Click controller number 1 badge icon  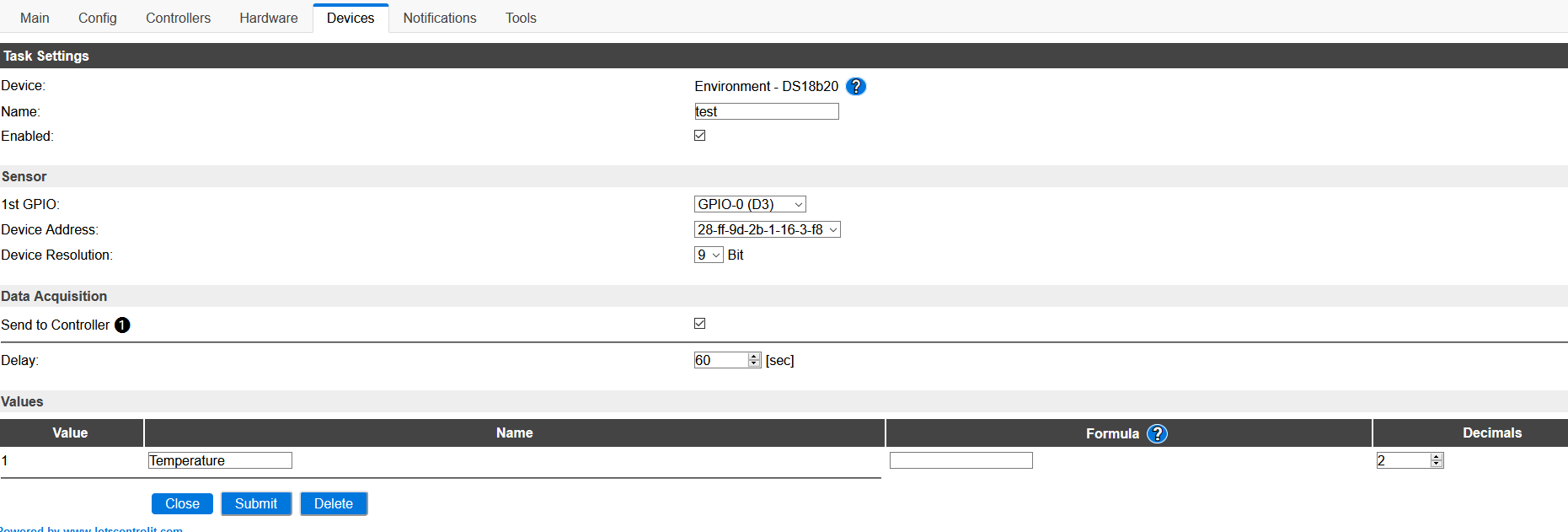[122, 325]
